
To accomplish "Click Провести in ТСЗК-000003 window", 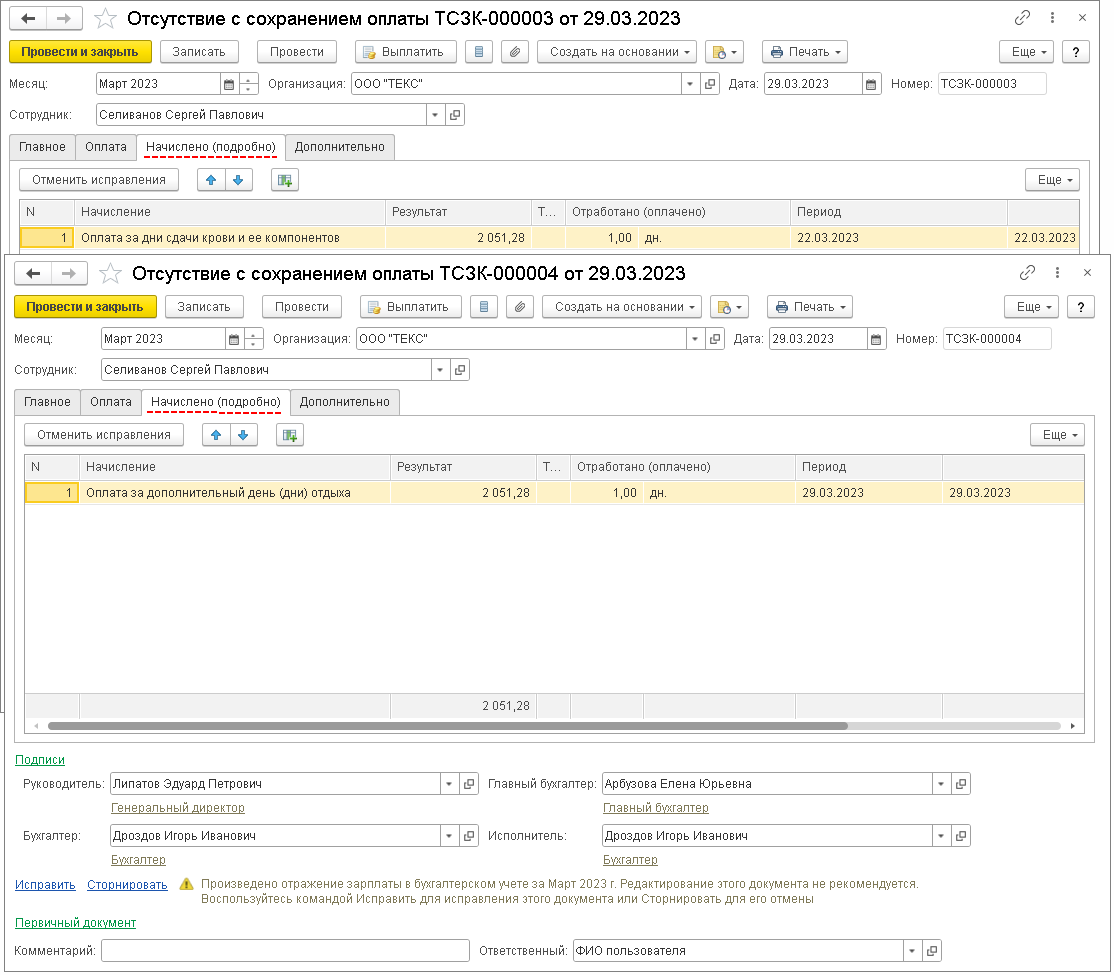I will point(297,52).
